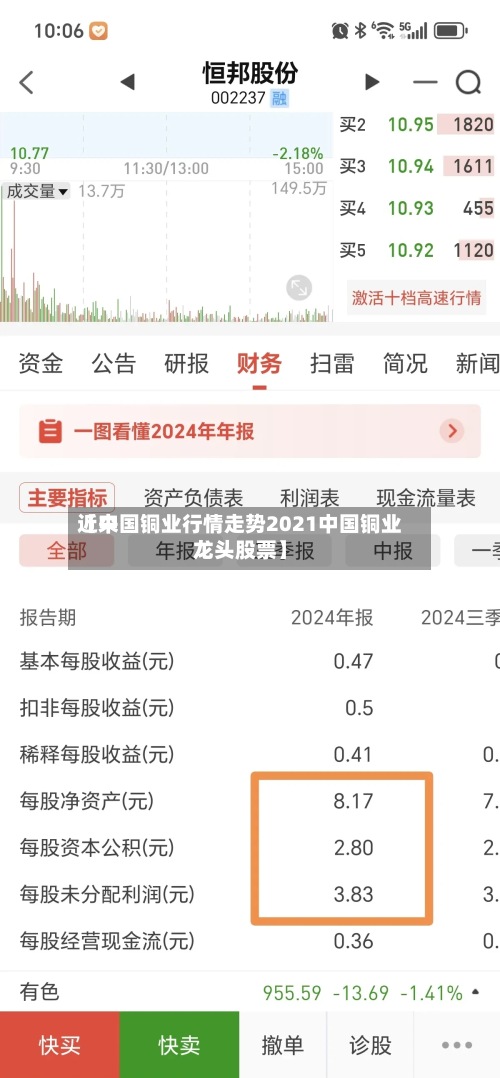
Task: Choose the 中报 report period filter
Action: click(393, 550)
